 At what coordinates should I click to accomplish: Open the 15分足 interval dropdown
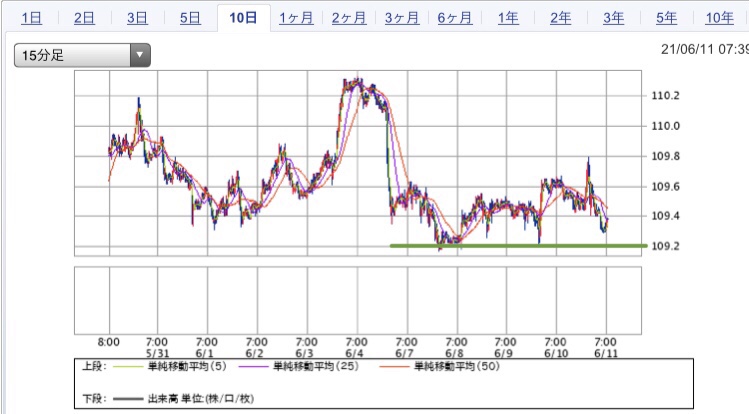82,55
